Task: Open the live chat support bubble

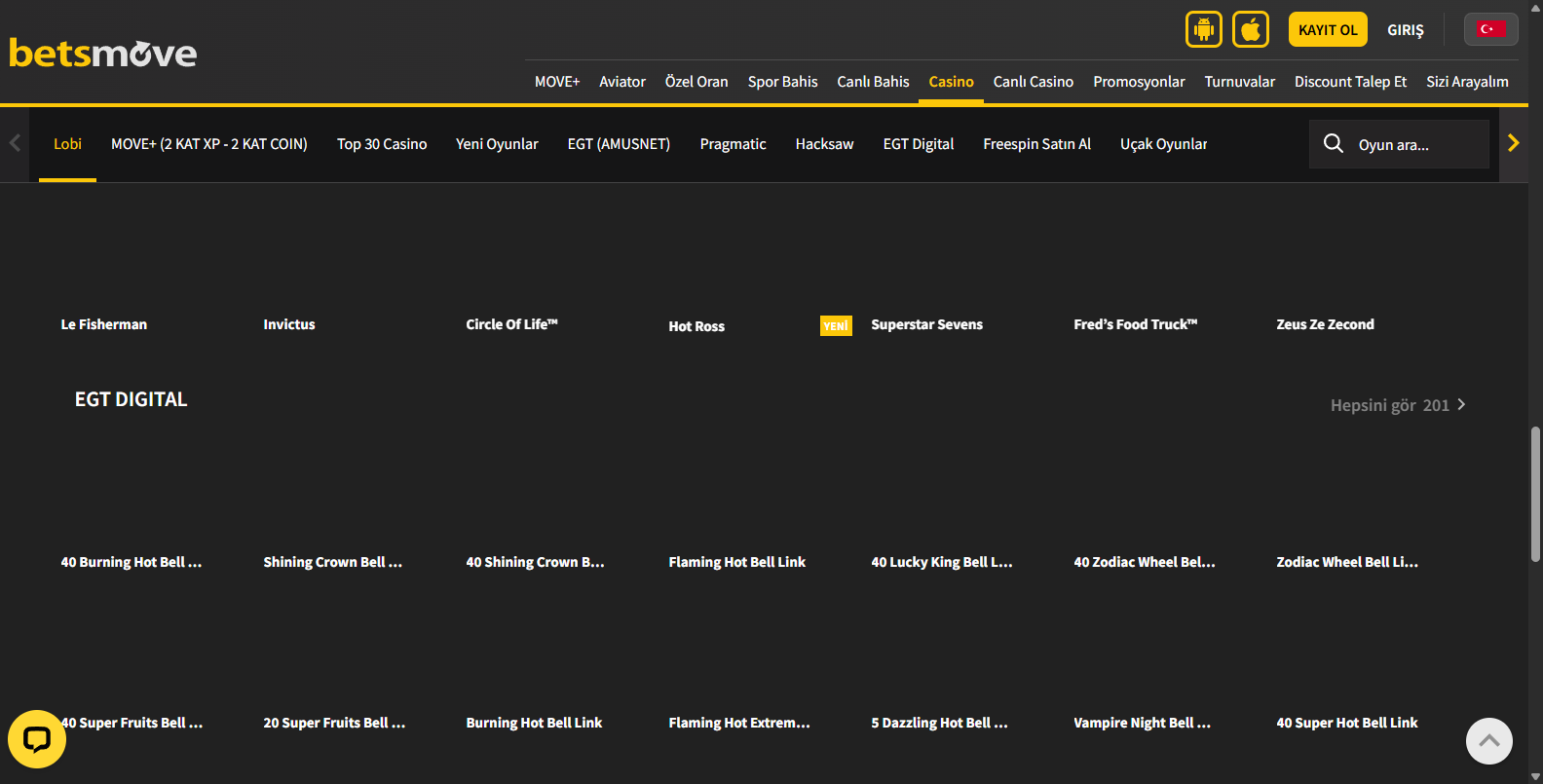Action: coord(37,739)
